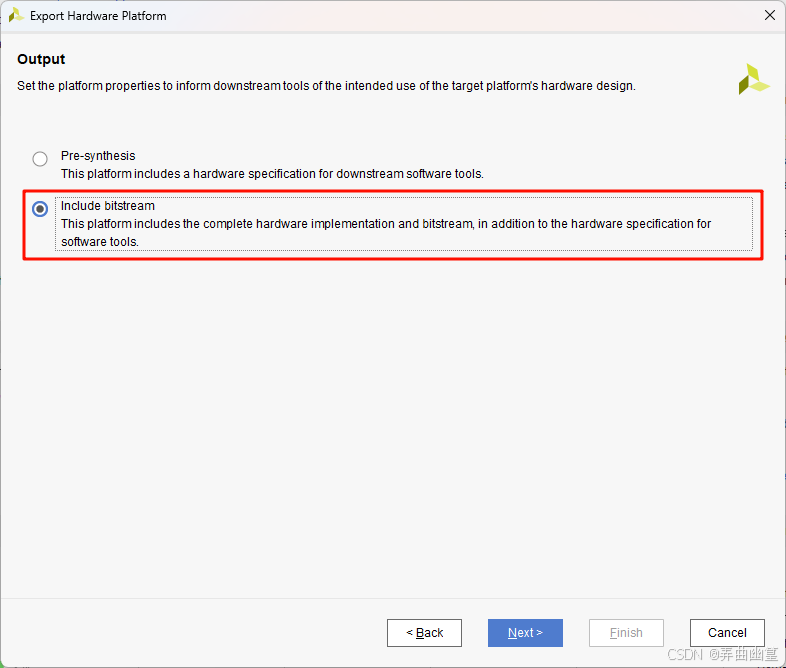Click the Export Hardware Platform window title
Image resolution: width=786 pixels, height=668 pixels.
click(x=98, y=16)
